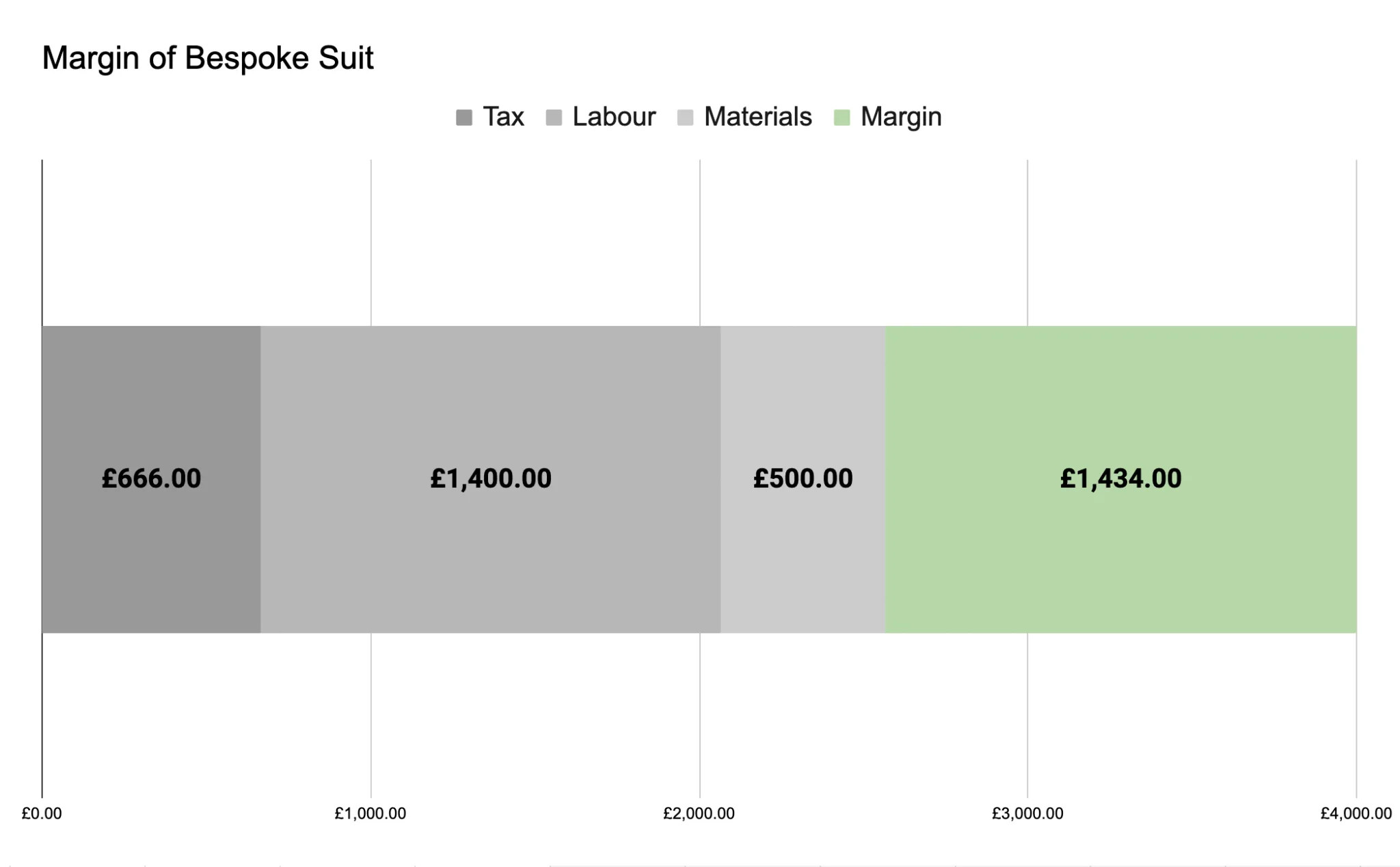
Task: Click the Labour legend color swatch
Action: (x=554, y=118)
